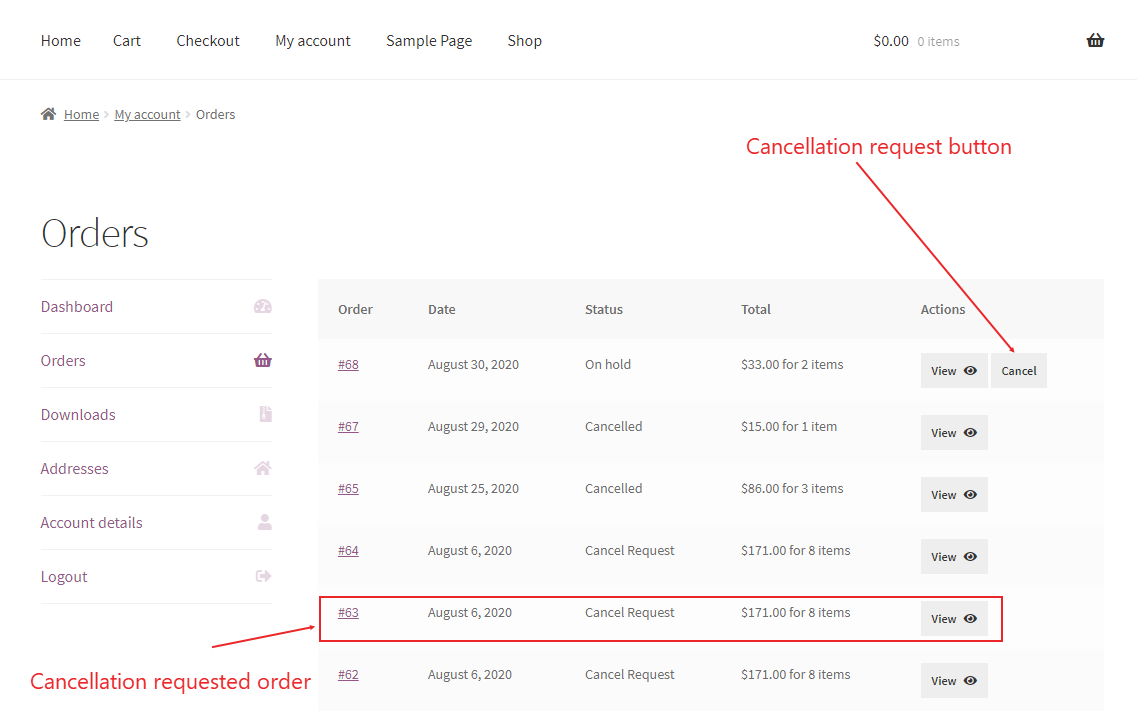Open order #63 link
Screen dimensions: 1137x712
point(348,613)
